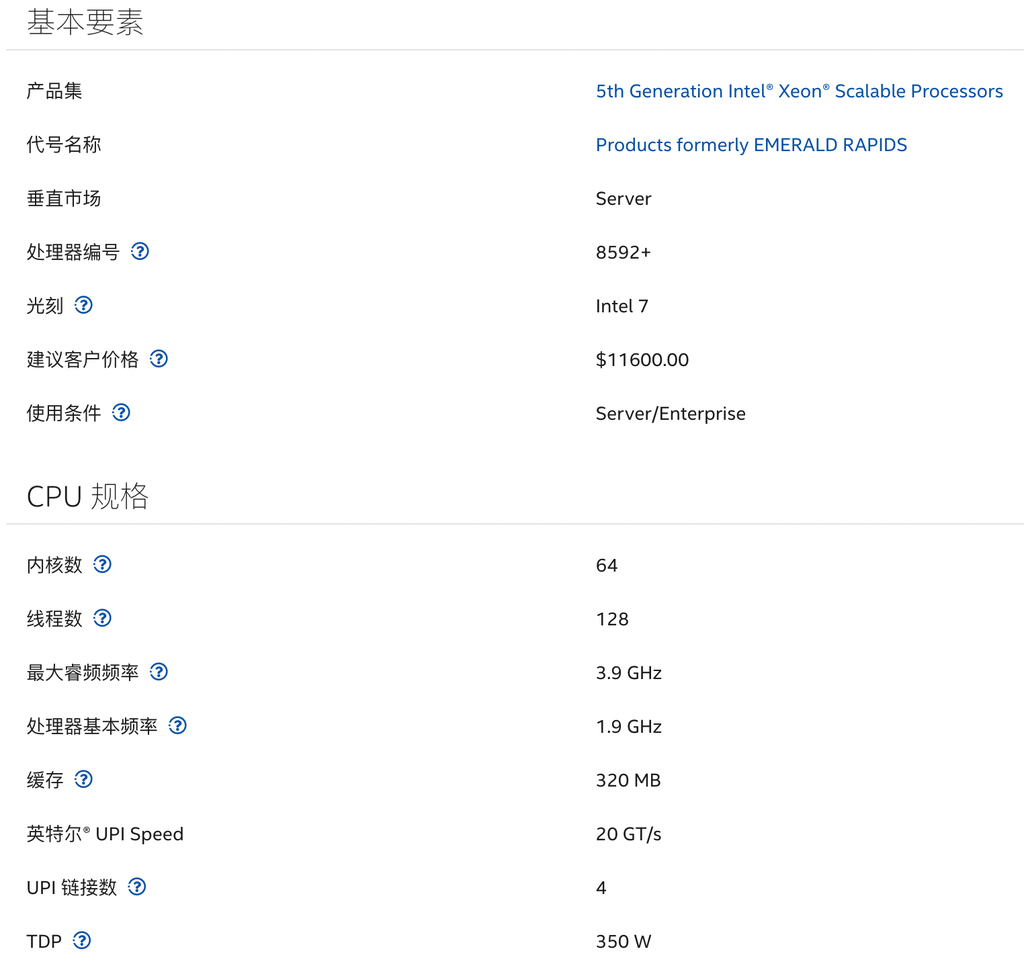Click the 320 MB cache value
The width and height of the screenshot is (1024, 978).
[628, 780]
